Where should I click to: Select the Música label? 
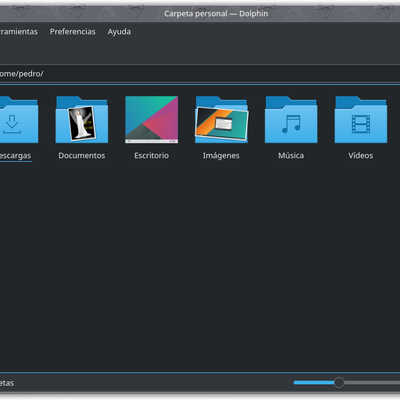pos(291,156)
